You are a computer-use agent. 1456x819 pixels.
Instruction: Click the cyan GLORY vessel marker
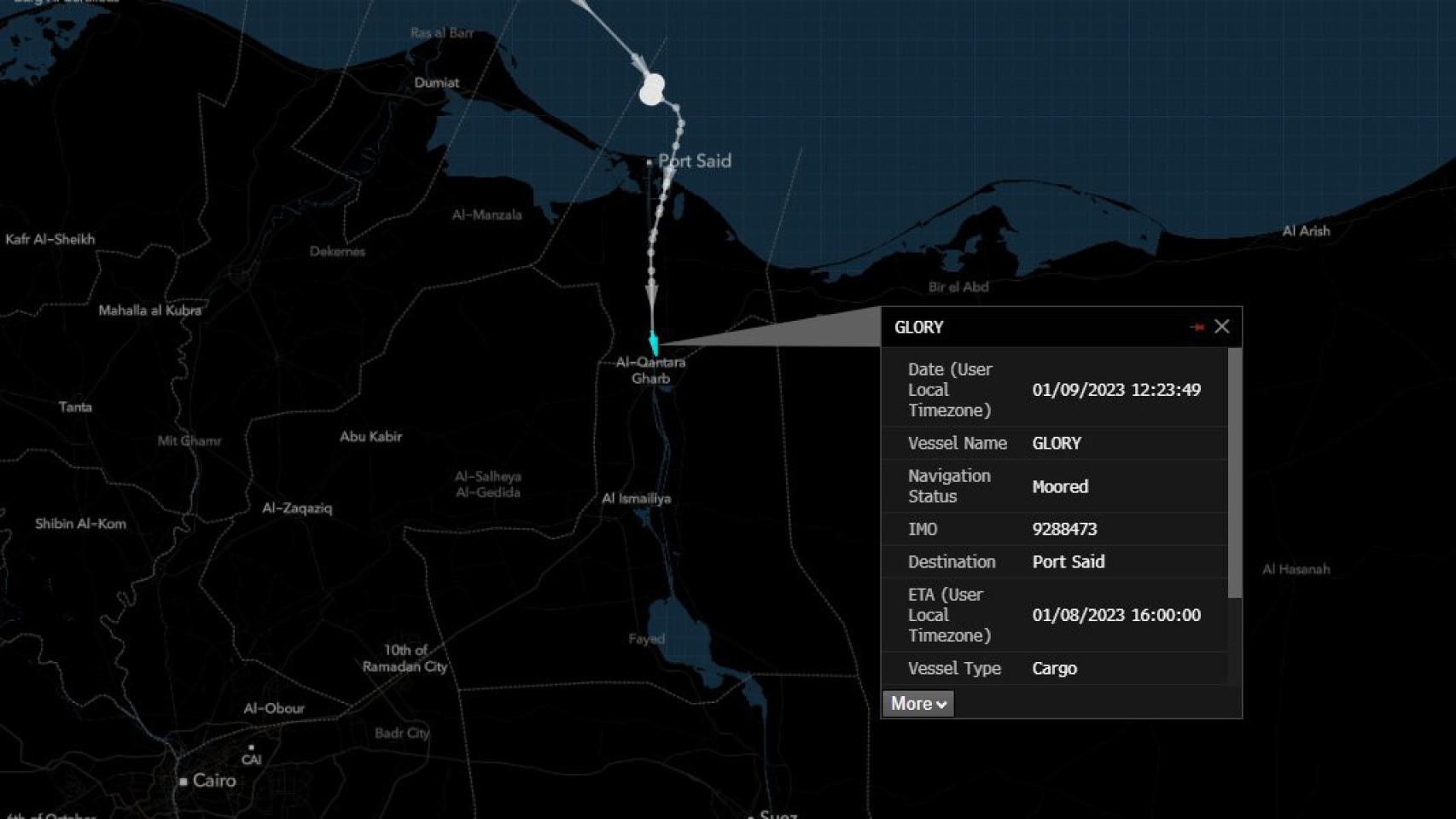tap(654, 343)
